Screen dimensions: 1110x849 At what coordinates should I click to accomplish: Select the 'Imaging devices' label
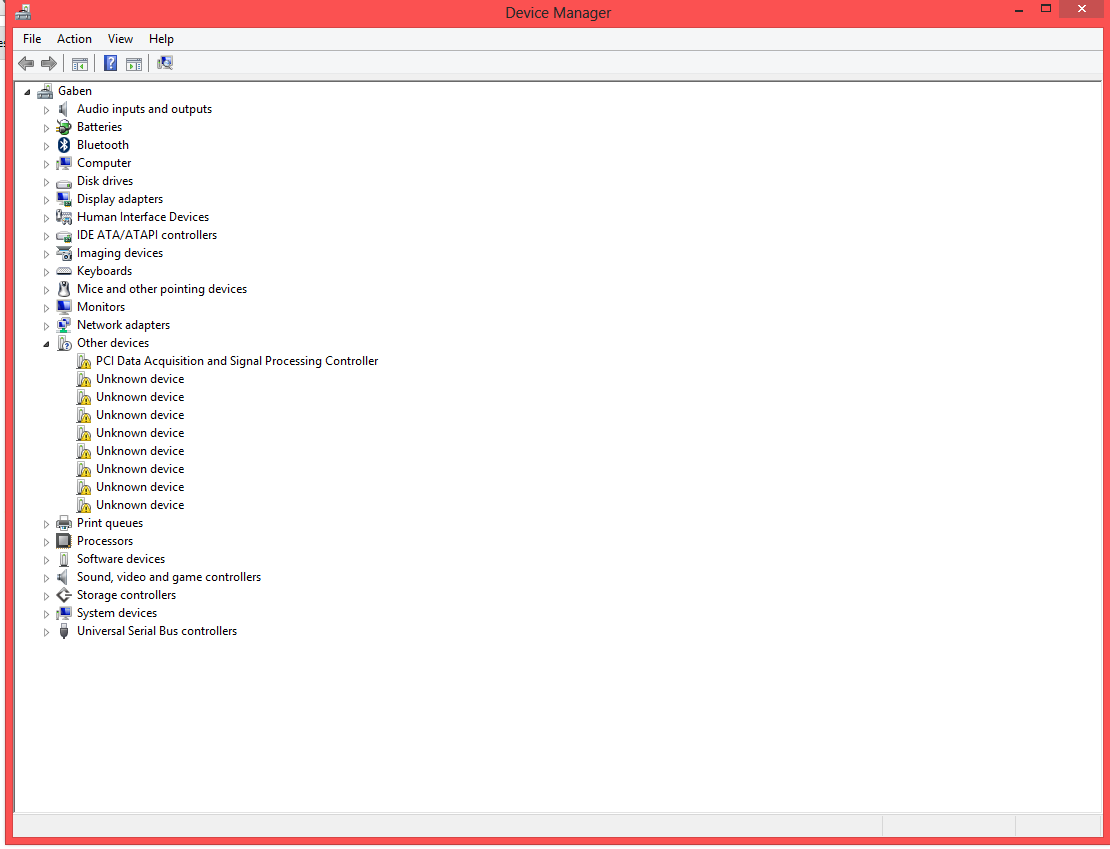click(120, 253)
